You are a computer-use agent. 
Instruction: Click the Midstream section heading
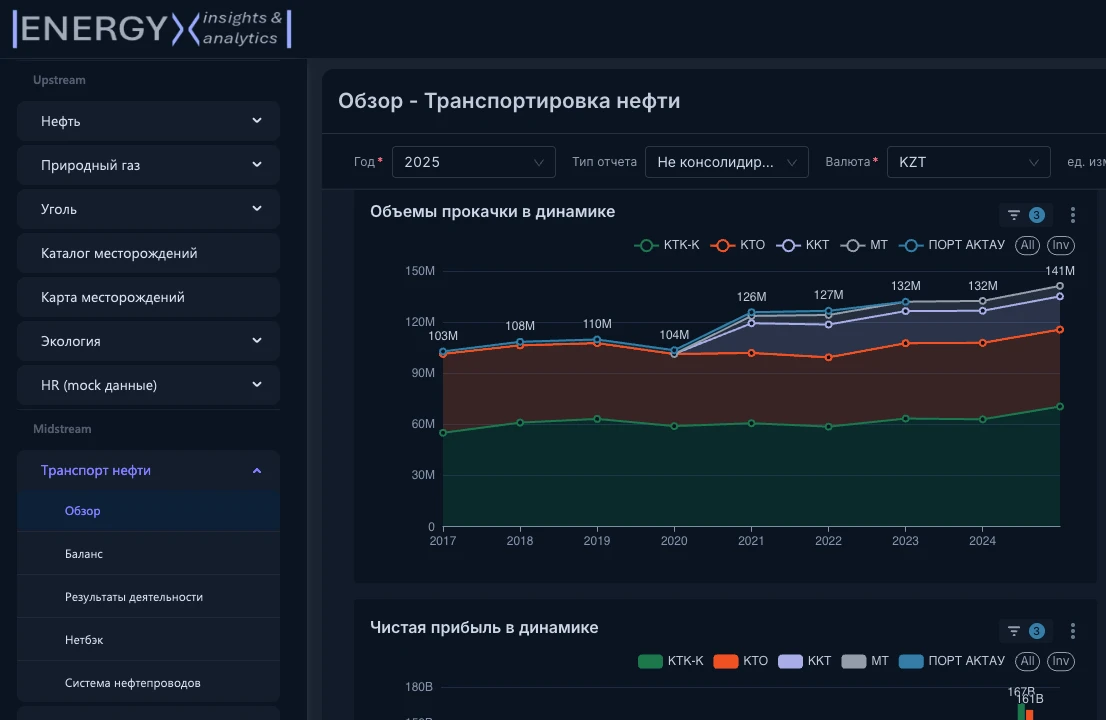[x=62, y=429]
